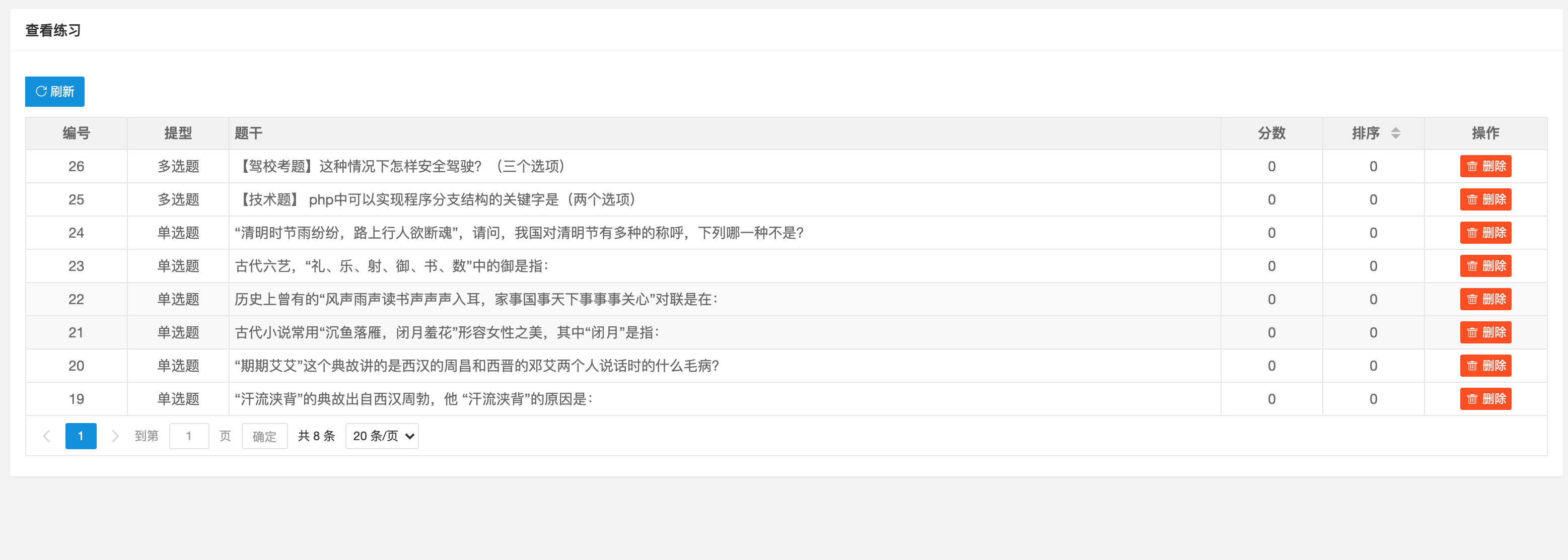Image resolution: width=1568 pixels, height=560 pixels.
Task: Click the 编号 cell showing 22
Action: click(x=77, y=300)
